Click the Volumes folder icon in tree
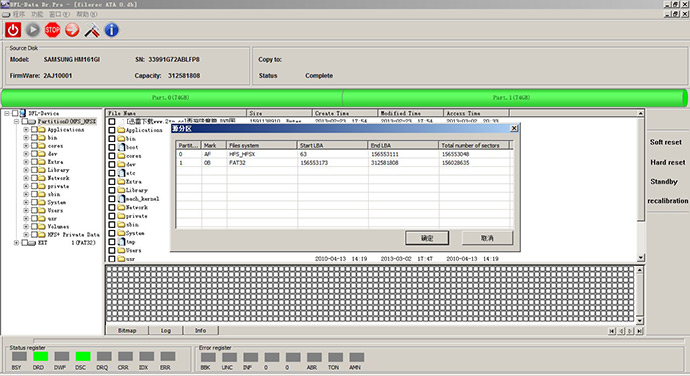The height and width of the screenshot is (376, 690). click(x=42, y=226)
